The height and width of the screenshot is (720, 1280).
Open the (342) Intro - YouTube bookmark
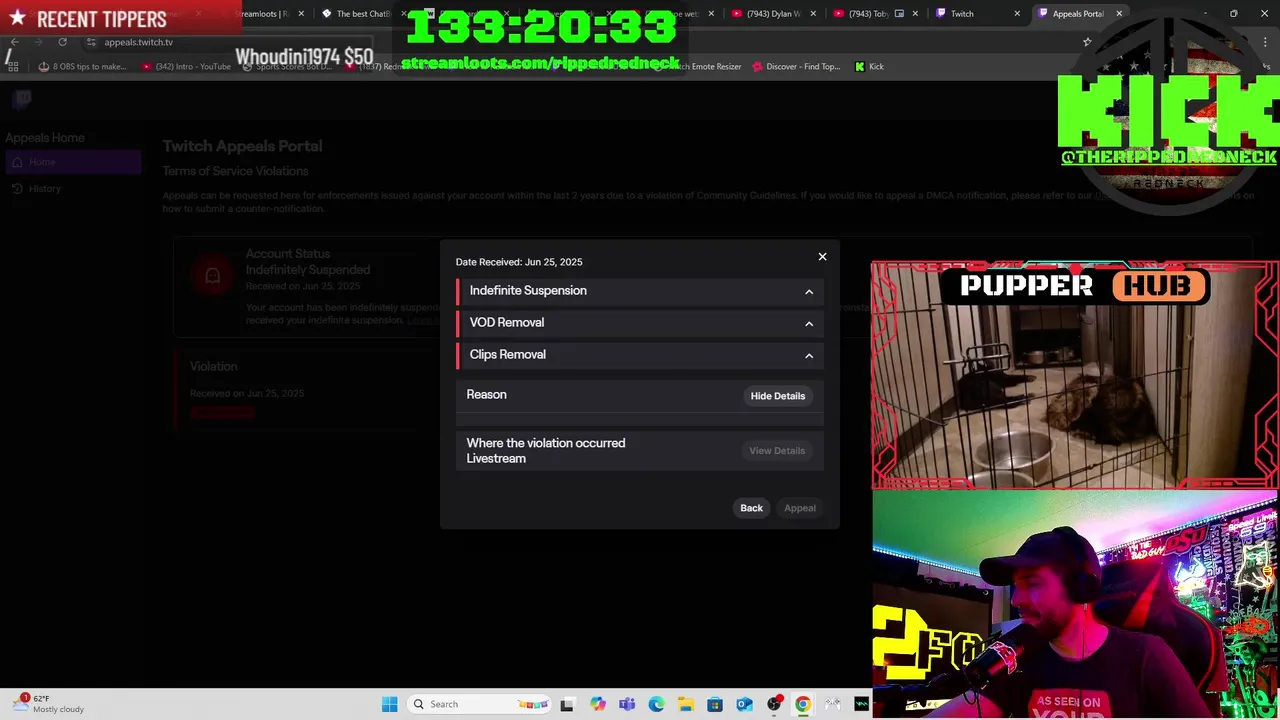pos(186,67)
